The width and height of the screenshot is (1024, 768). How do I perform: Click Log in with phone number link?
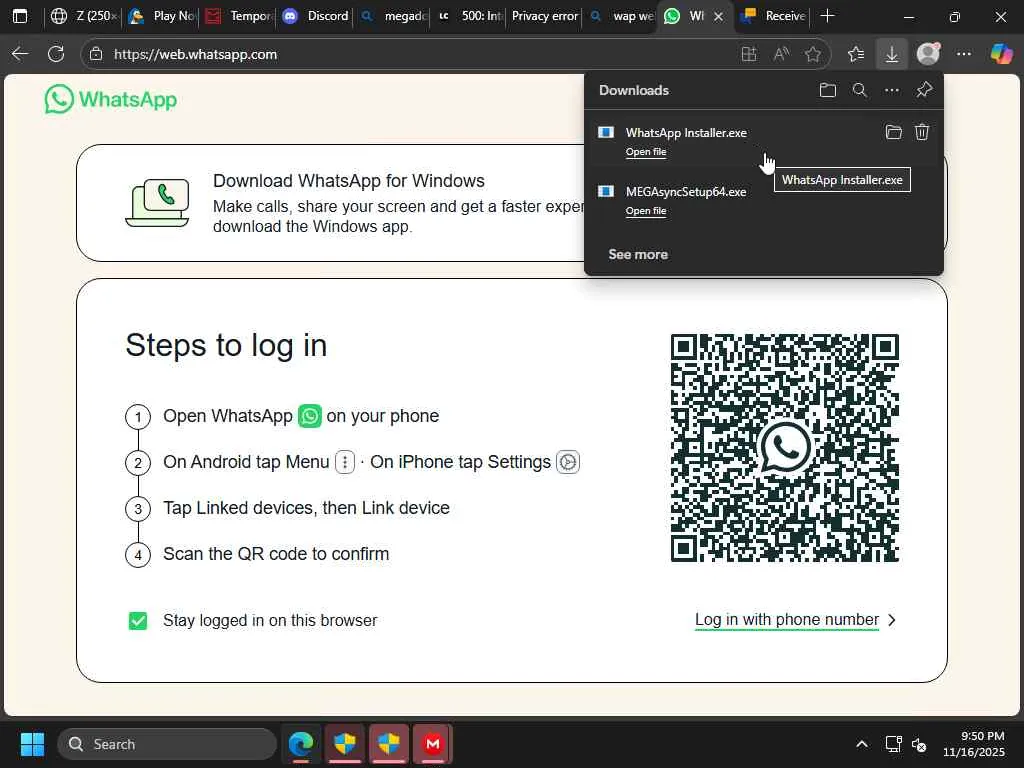tap(787, 620)
